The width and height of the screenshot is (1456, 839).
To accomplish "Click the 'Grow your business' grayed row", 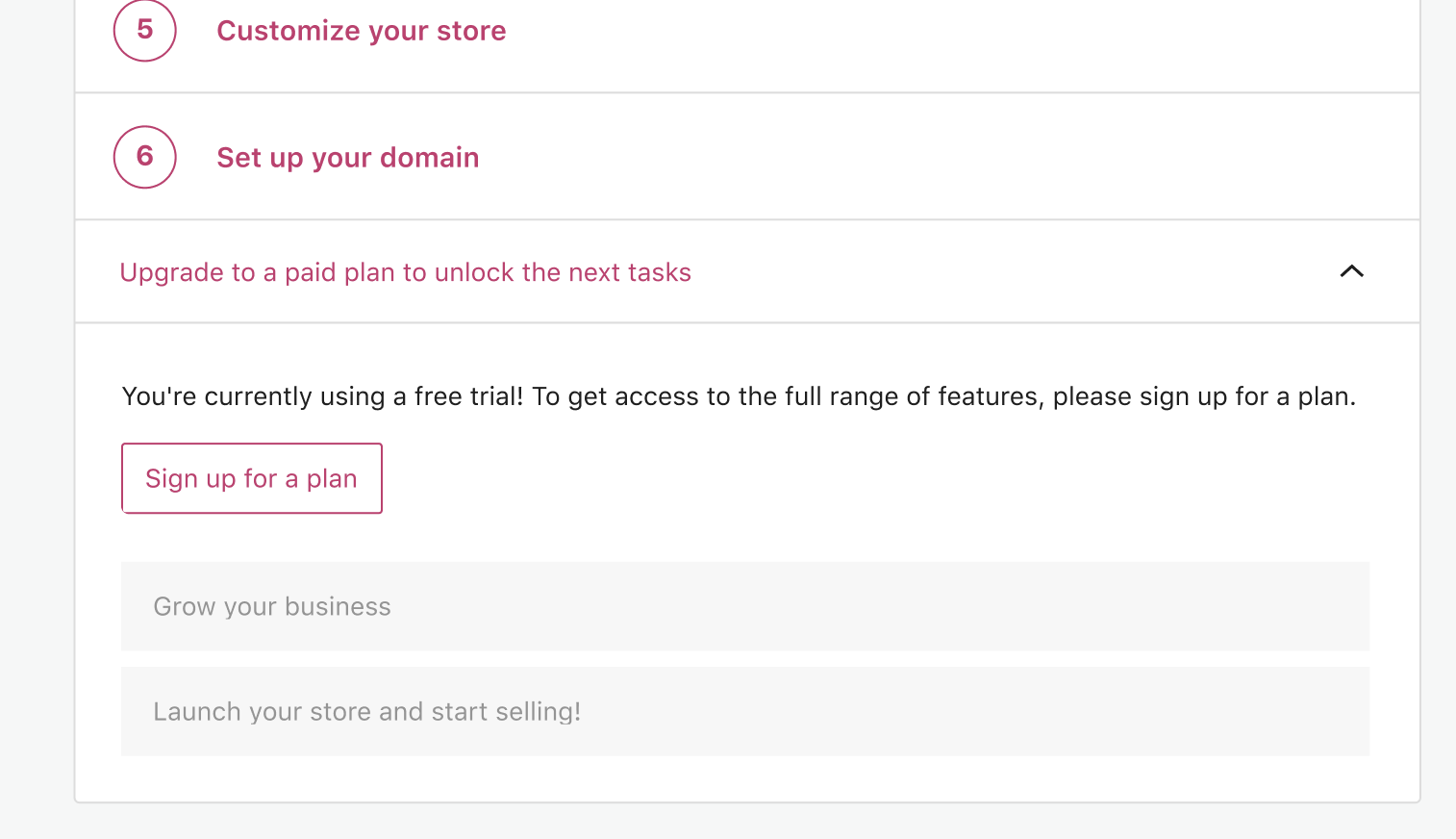I will 744,606.
